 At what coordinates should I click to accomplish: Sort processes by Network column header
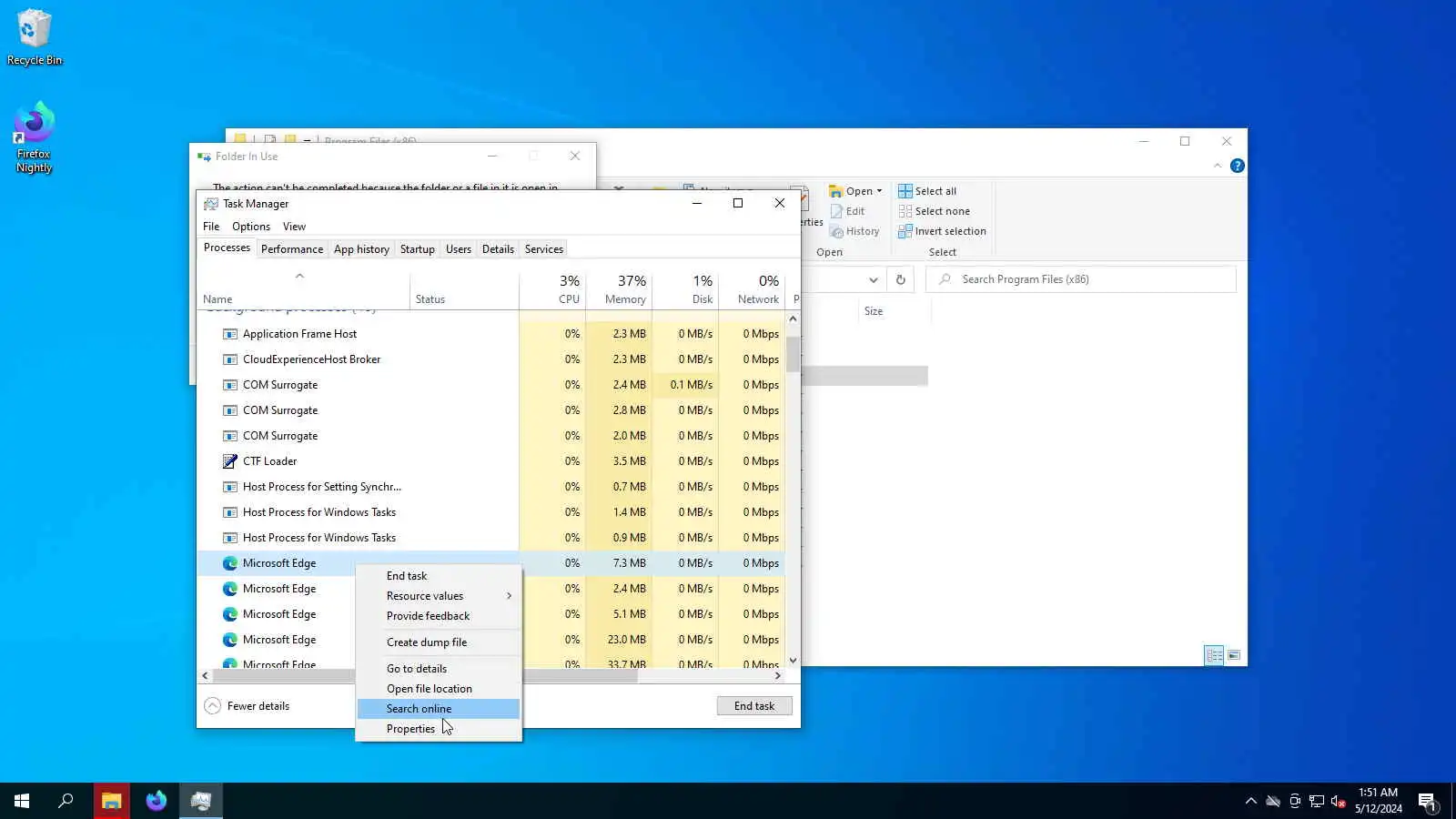(x=752, y=290)
